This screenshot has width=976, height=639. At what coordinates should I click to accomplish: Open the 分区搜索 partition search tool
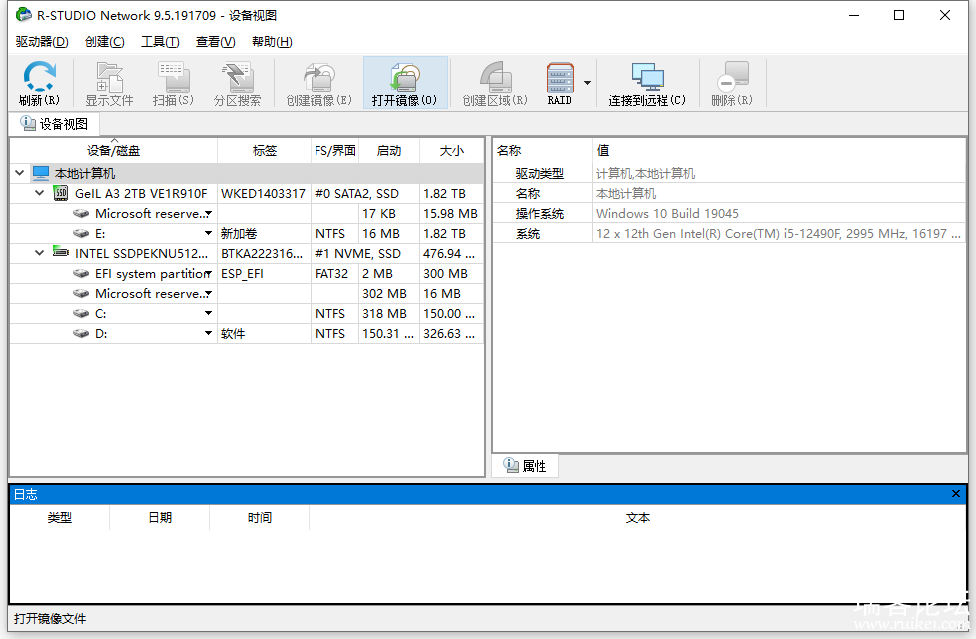(237, 82)
